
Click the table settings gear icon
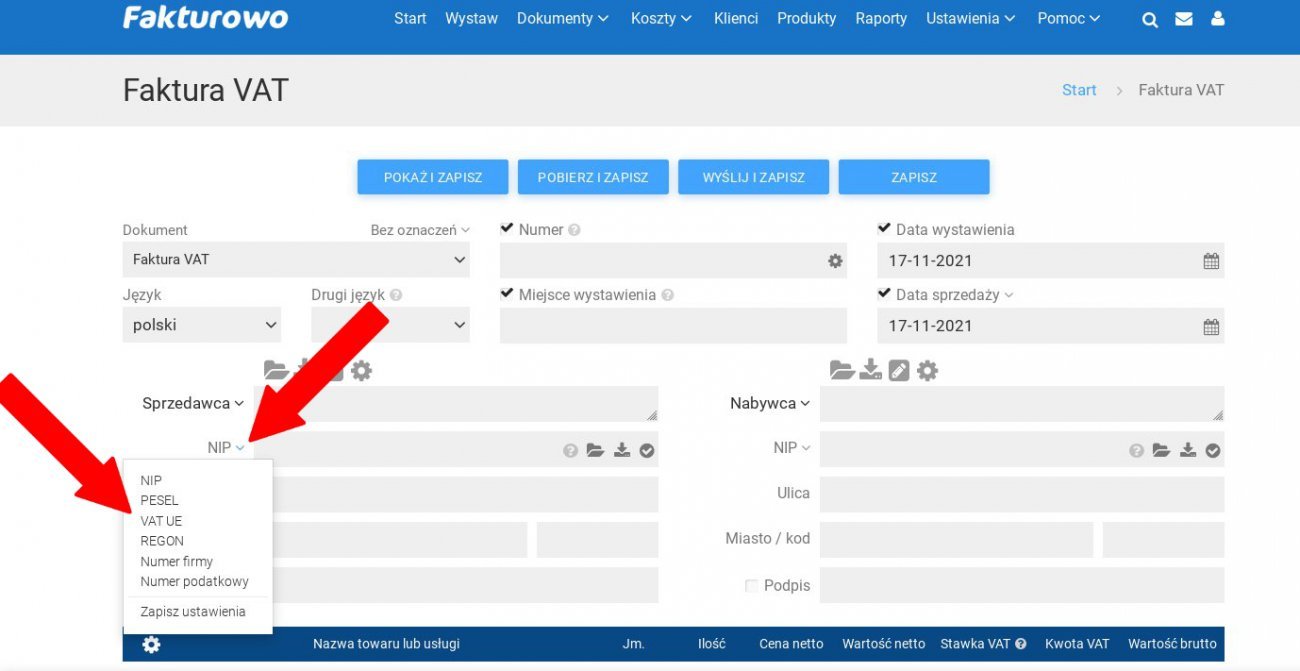tap(151, 644)
